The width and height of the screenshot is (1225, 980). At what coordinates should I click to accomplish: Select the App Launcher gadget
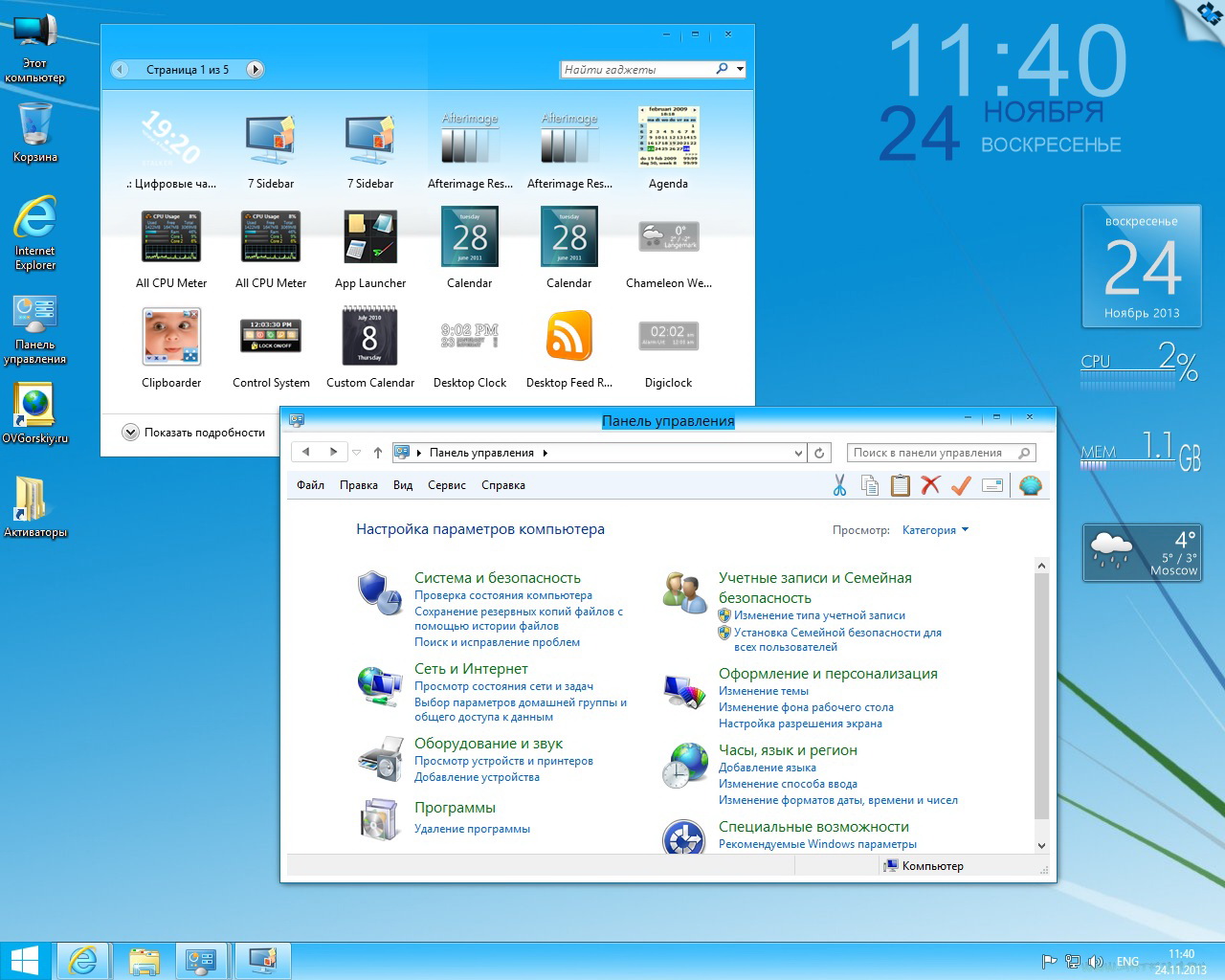click(370, 239)
